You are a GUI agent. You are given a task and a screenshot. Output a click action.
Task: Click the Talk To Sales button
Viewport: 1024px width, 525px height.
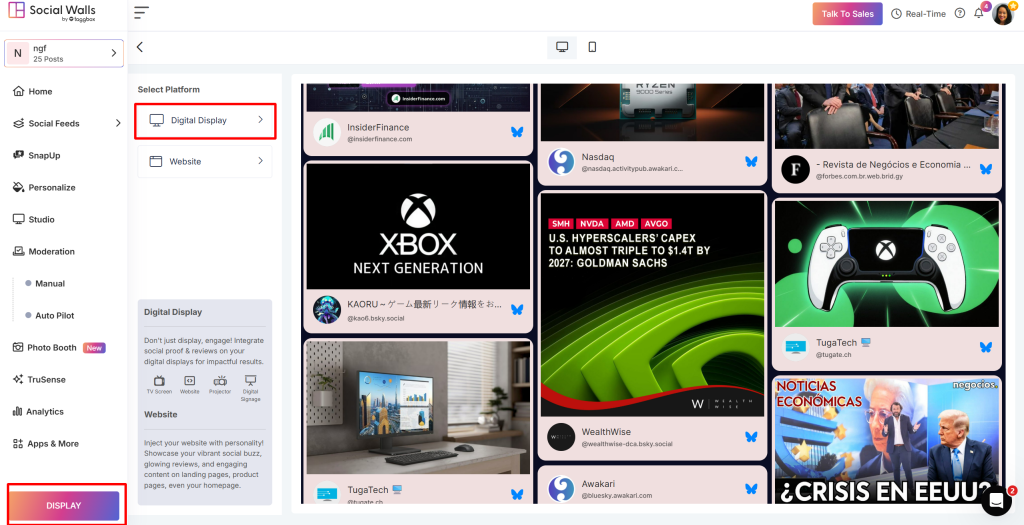click(847, 14)
